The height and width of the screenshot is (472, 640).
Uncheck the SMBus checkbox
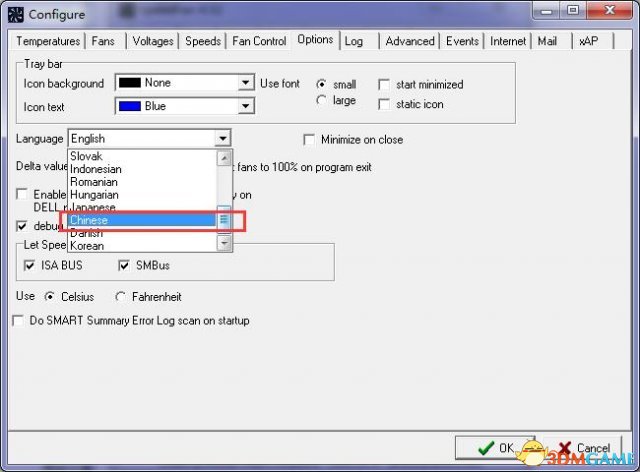click(x=124, y=265)
